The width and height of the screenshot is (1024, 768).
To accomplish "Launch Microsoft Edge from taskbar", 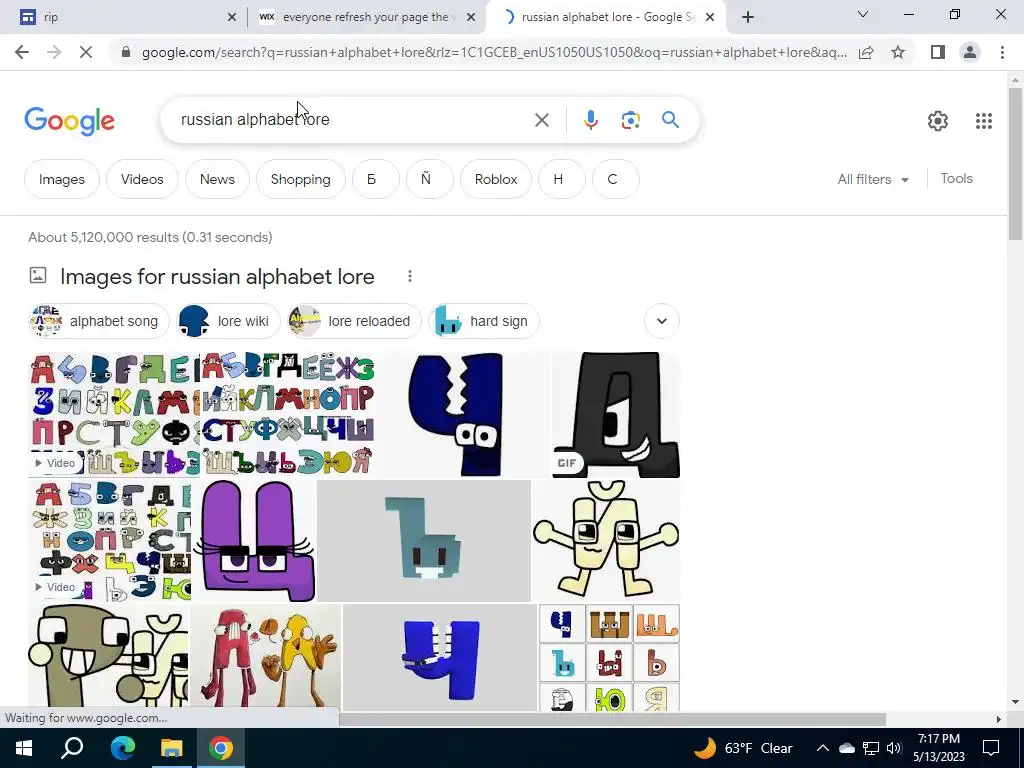I will tap(122, 748).
